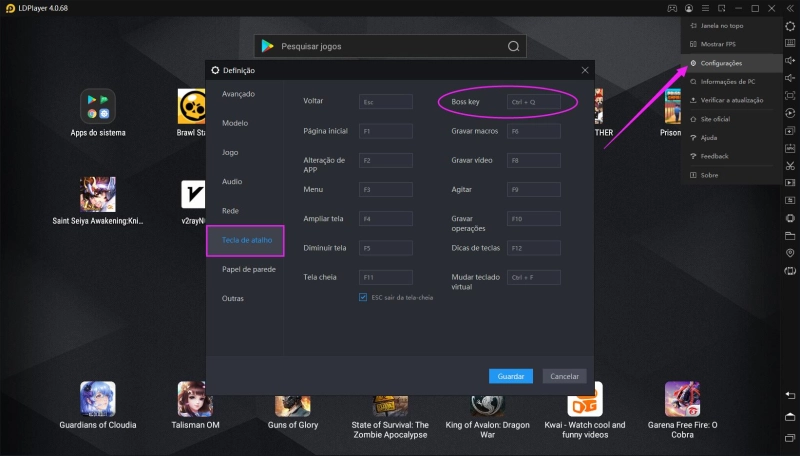
Task: Click the search magnifier in Pesquisar jogos bar
Action: [513, 46]
